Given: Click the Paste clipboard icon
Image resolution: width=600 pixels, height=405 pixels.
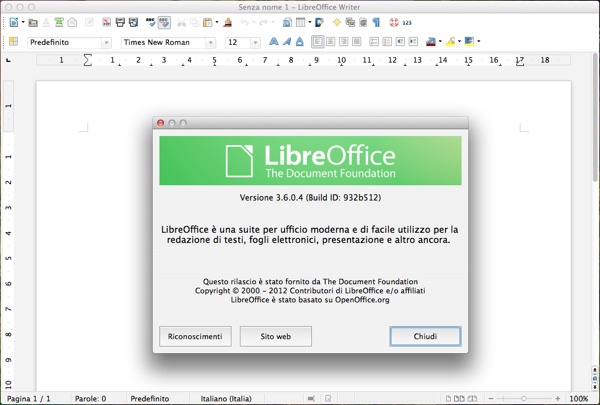Looking at the screenshot, I should click(207, 23).
